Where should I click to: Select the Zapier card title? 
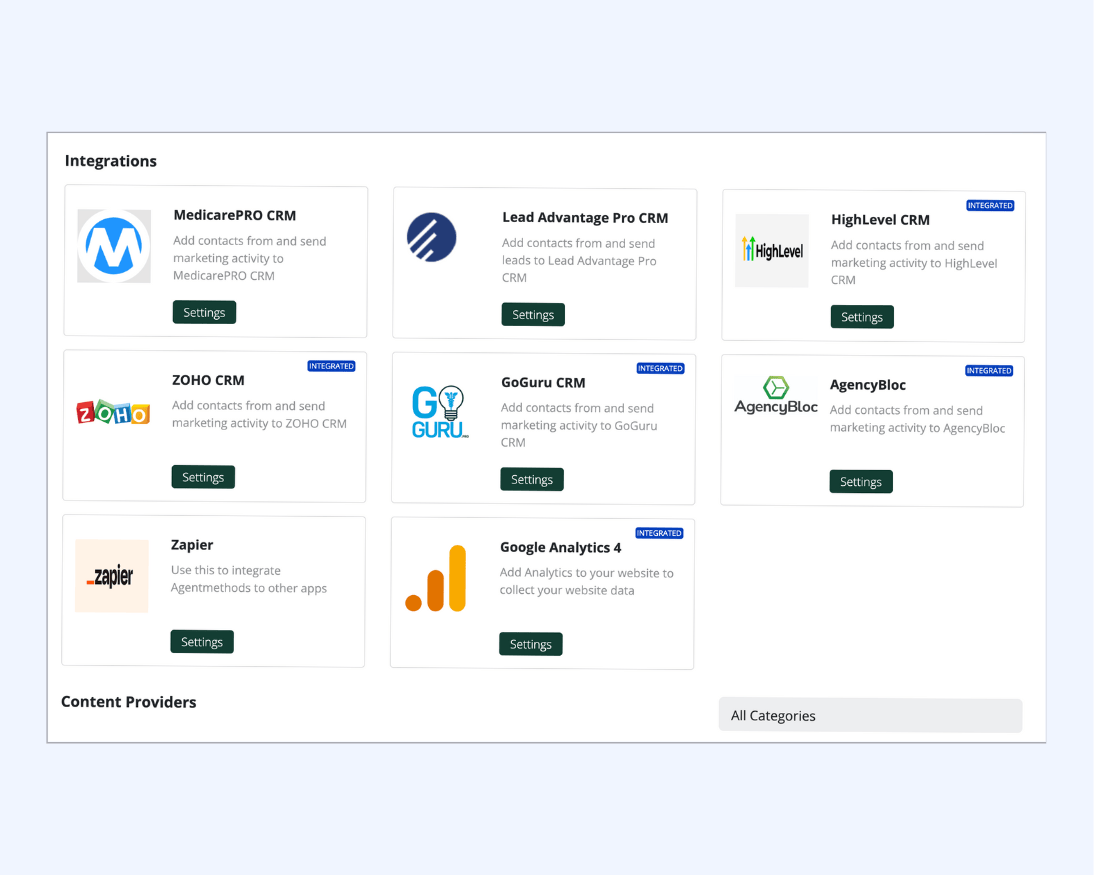tap(192, 545)
